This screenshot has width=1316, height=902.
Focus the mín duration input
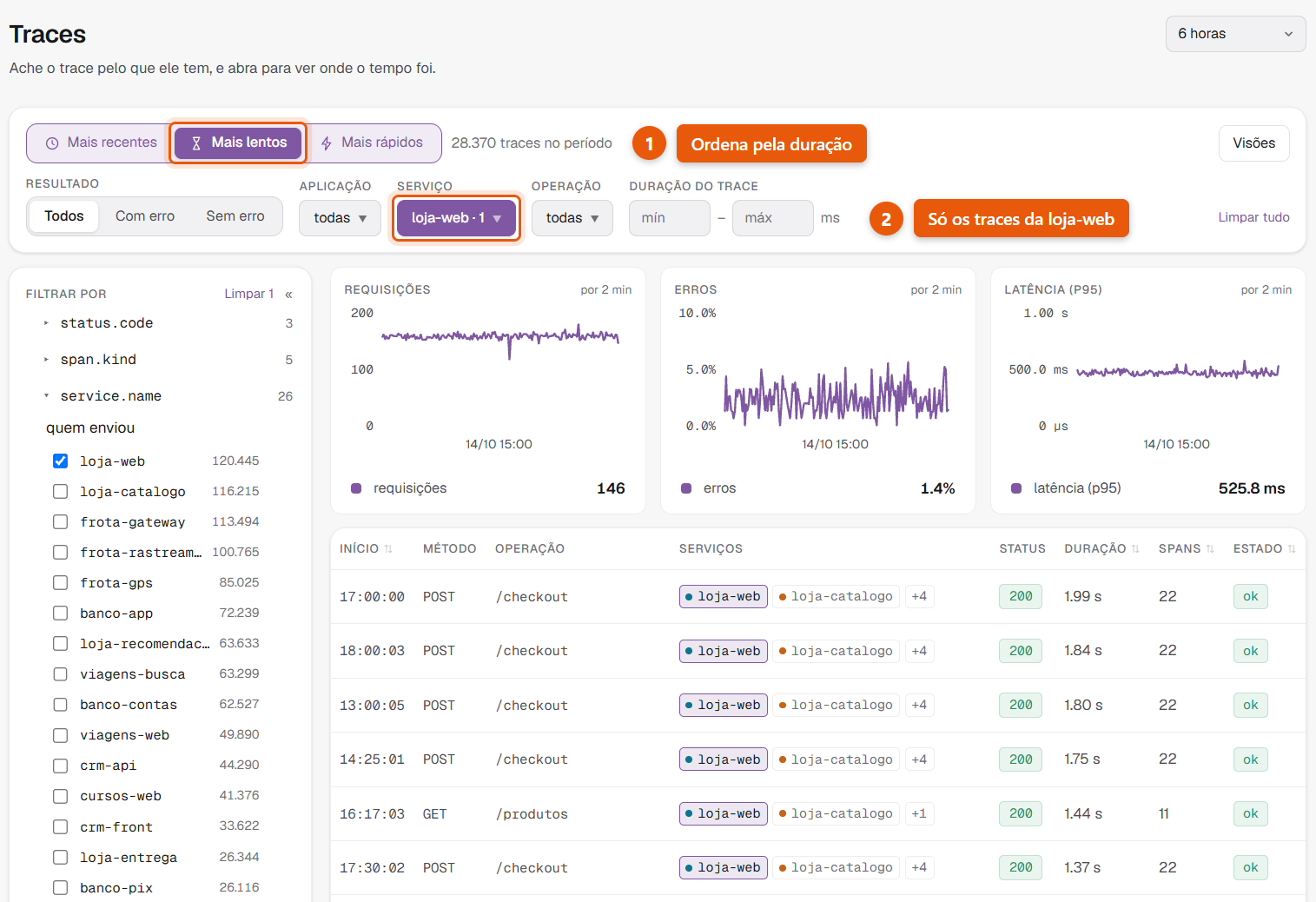click(x=669, y=218)
